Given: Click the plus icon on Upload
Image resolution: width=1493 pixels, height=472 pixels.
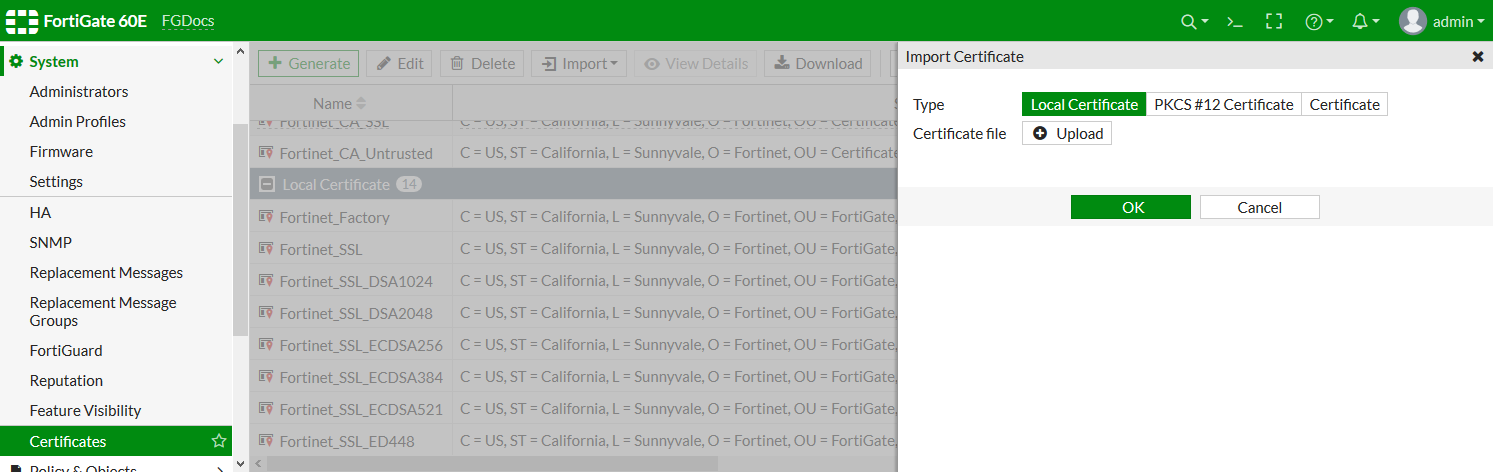Looking at the screenshot, I should 1040,134.
